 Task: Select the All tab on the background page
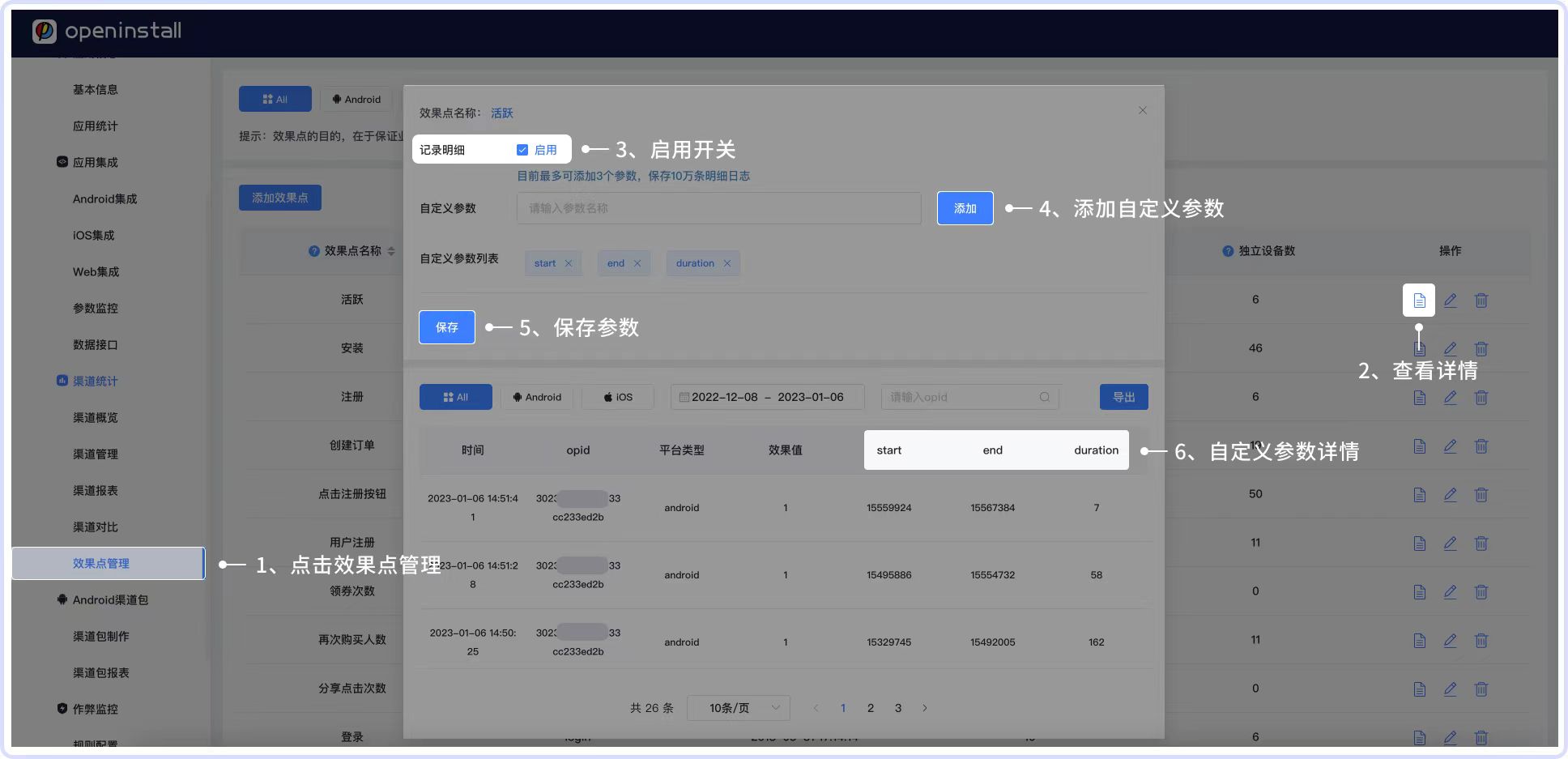[275, 99]
